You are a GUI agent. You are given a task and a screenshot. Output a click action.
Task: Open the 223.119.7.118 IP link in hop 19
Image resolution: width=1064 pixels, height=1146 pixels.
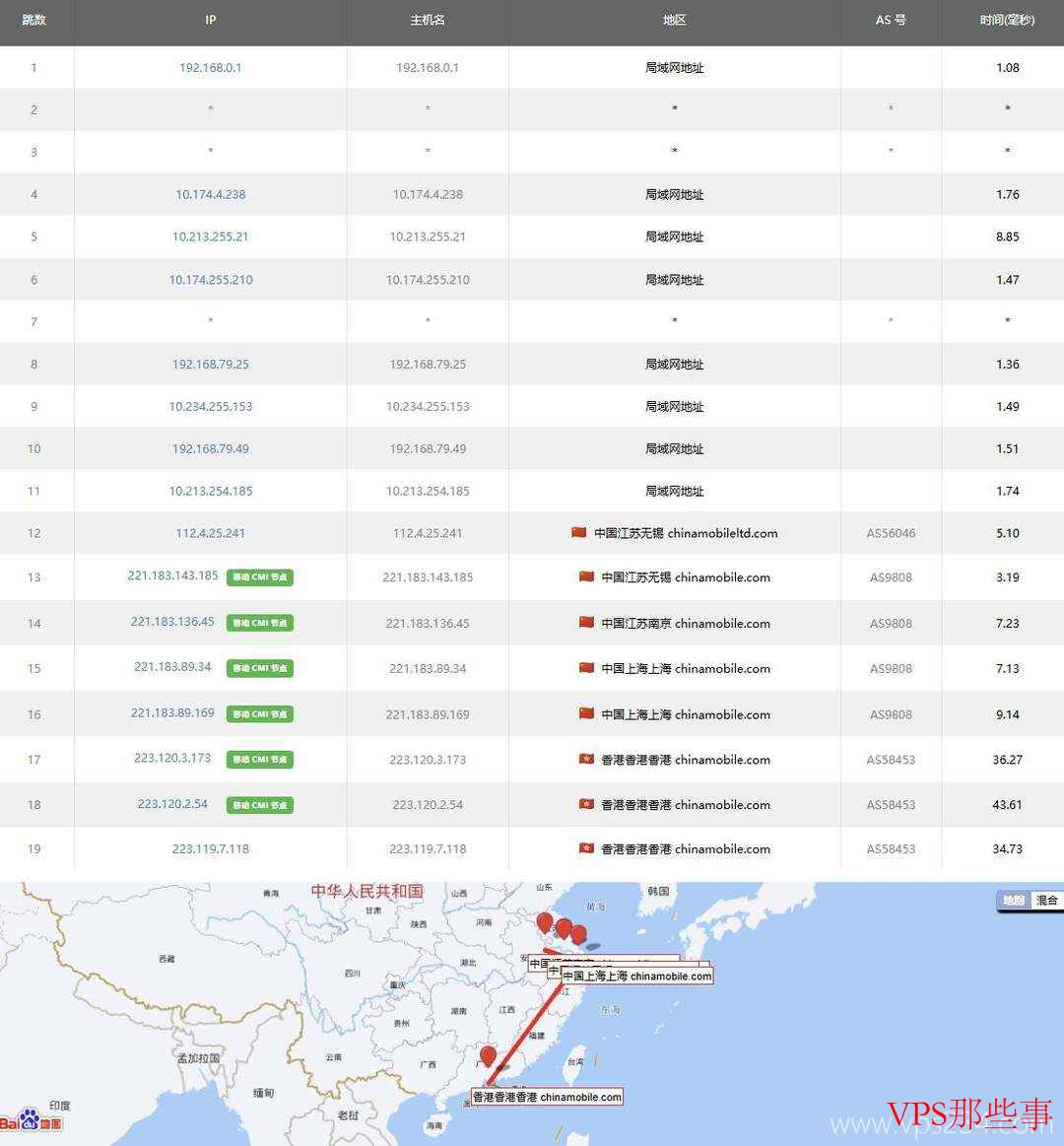tap(211, 848)
